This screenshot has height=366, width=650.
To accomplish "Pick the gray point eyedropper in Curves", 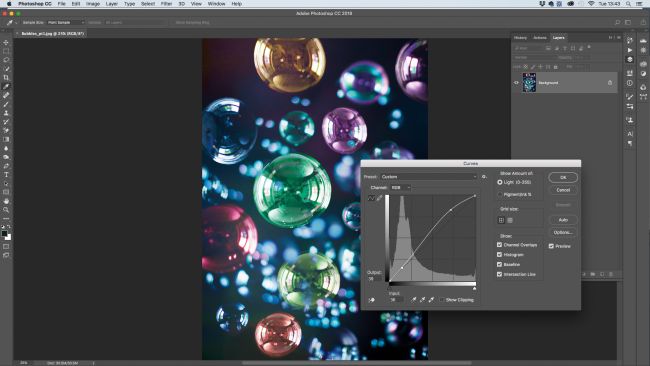I will click(422, 299).
